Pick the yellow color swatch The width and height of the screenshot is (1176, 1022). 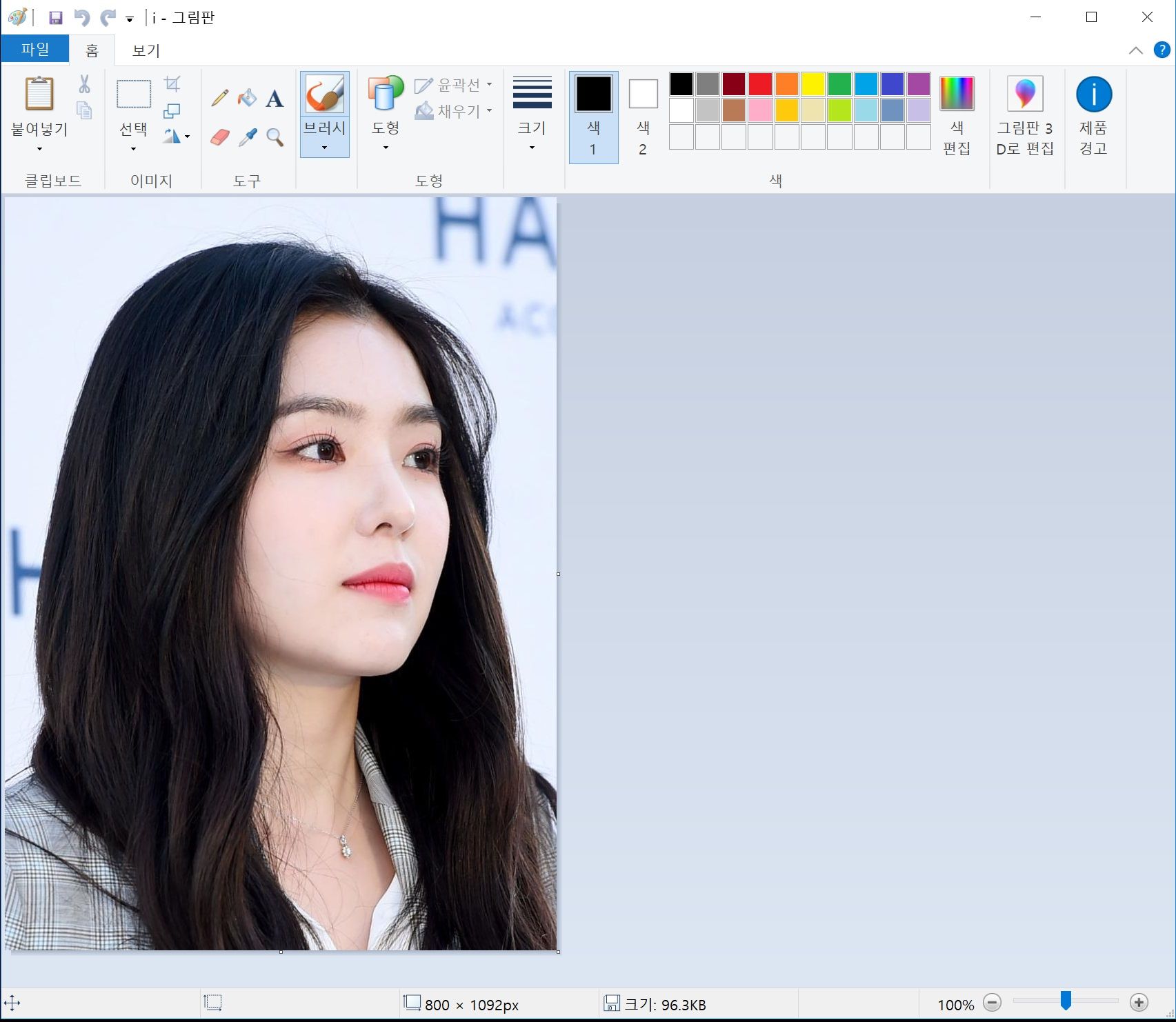tap(813, 84)
